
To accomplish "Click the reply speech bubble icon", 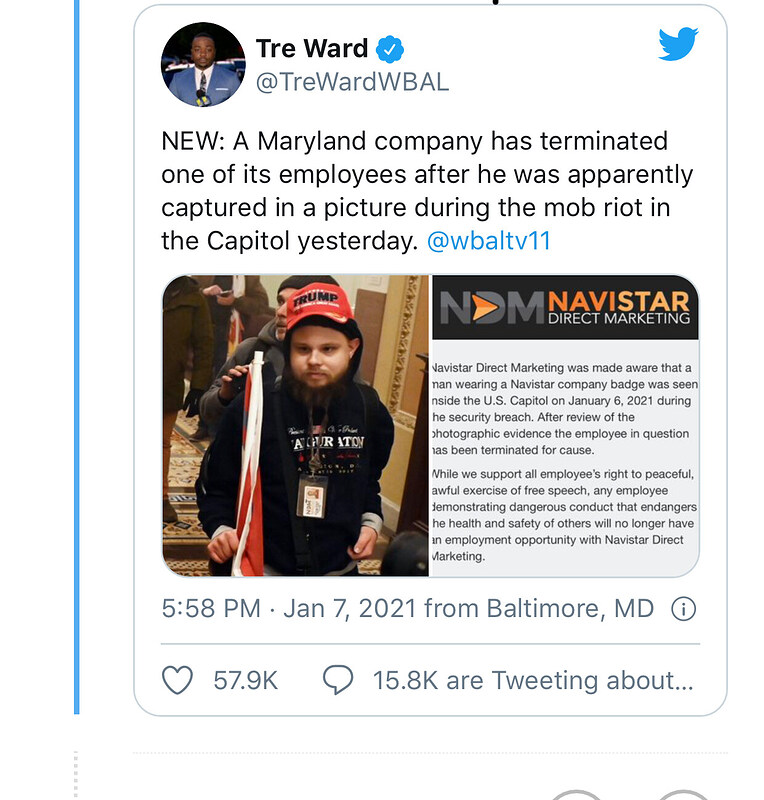I will [338, 680].
